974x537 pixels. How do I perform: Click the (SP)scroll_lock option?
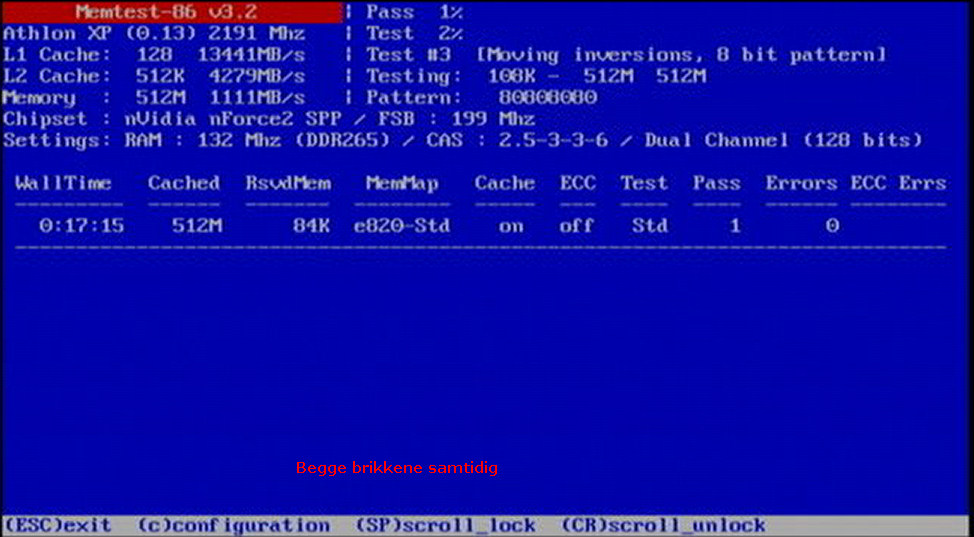(445, 525)
